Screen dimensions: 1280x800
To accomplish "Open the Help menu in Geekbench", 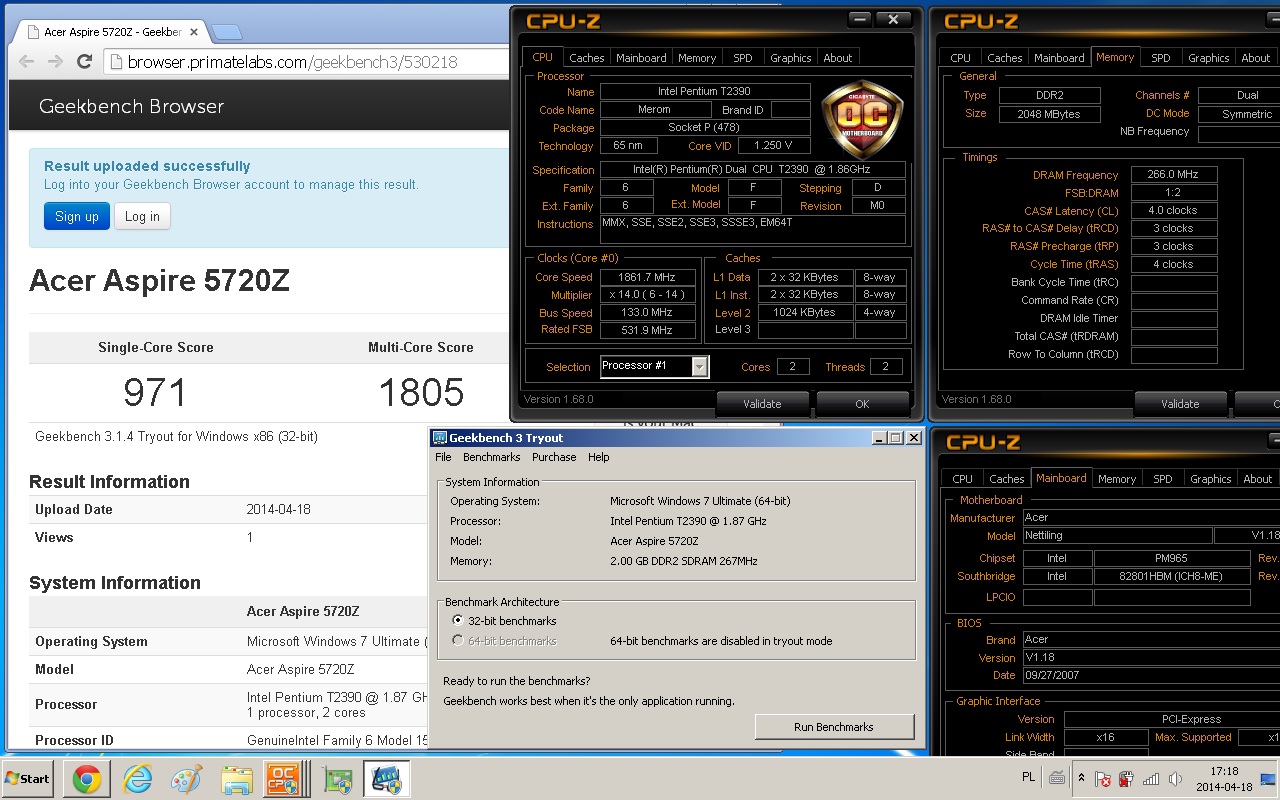I will click(x=598, y=457).
